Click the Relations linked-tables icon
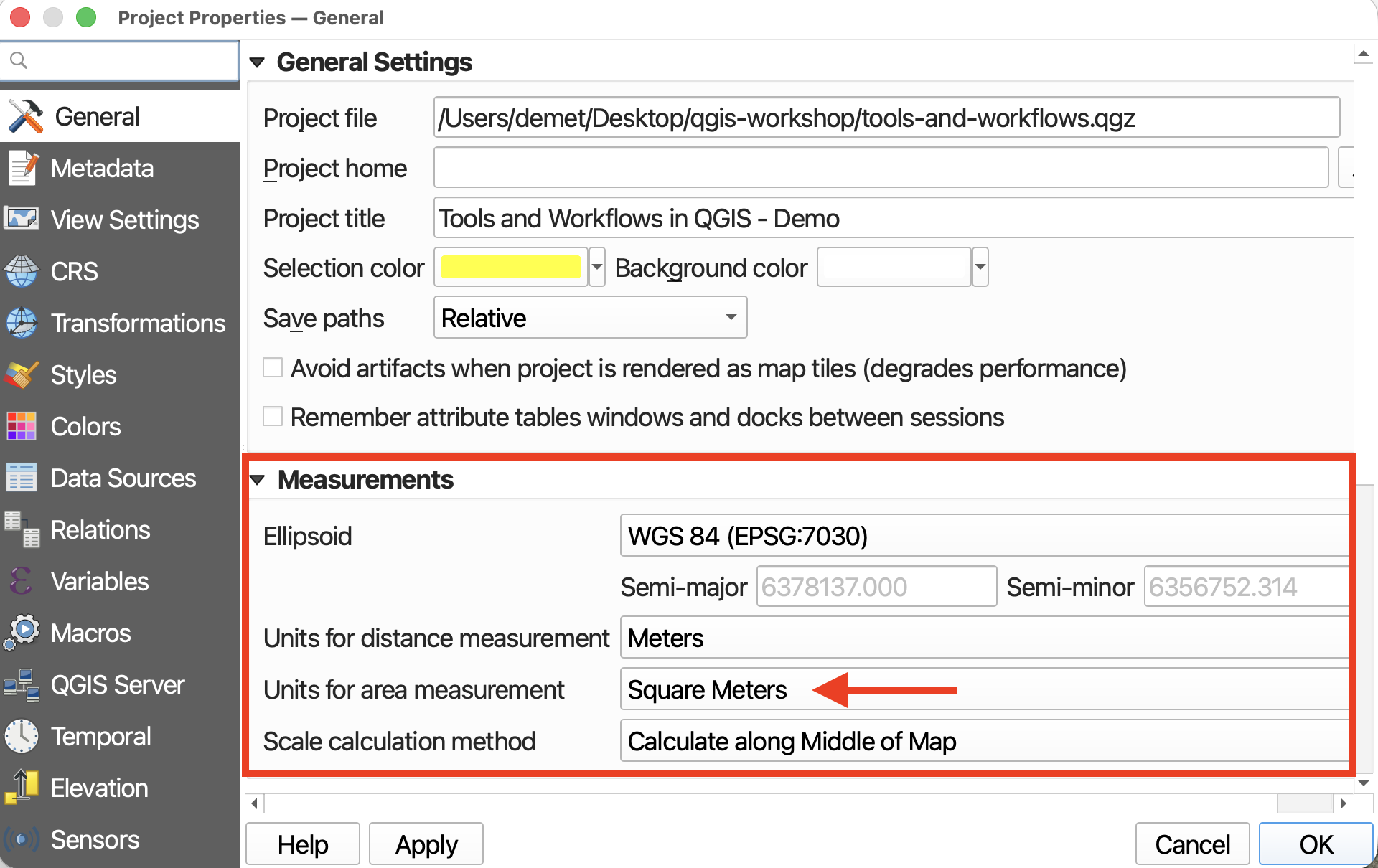This screenshot has height=868, width=1378. (22, 529)
